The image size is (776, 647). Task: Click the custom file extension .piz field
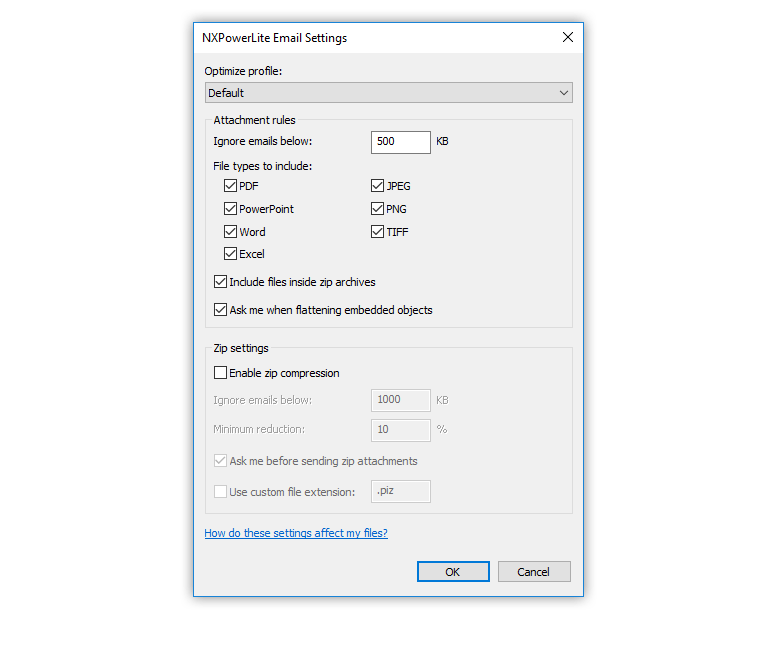(401, 492)
